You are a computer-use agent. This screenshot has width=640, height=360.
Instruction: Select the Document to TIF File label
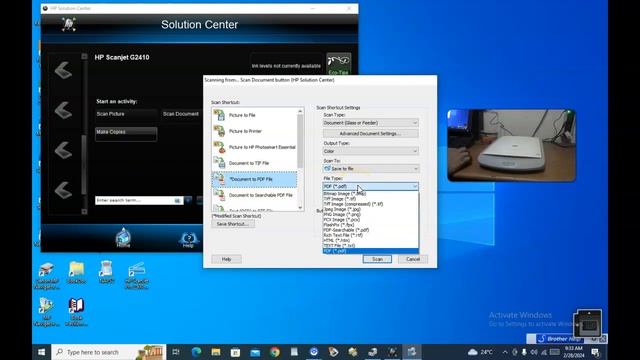click(x=249, y=163)
